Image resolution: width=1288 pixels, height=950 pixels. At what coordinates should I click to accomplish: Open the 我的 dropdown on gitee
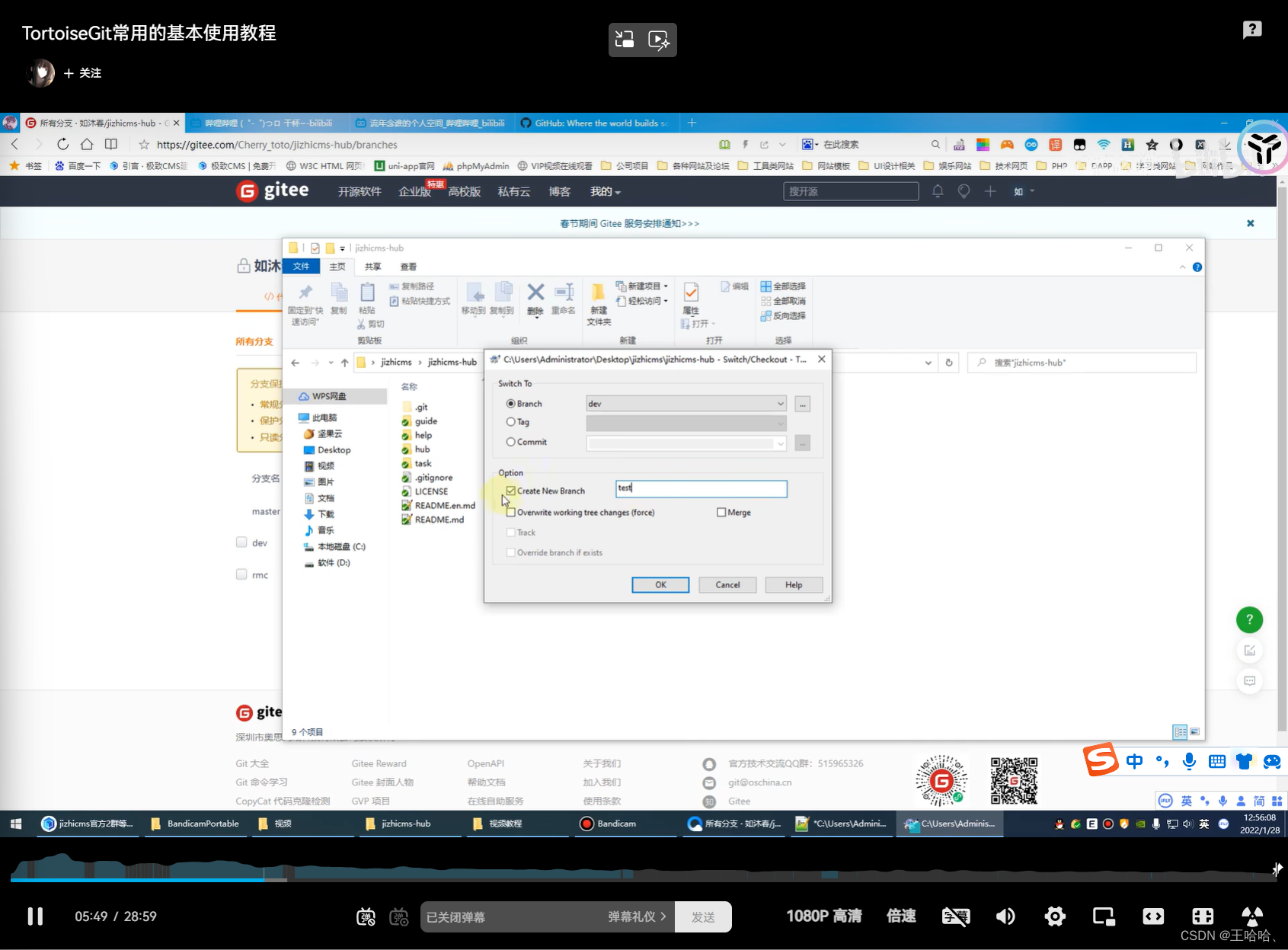[605, 191]
